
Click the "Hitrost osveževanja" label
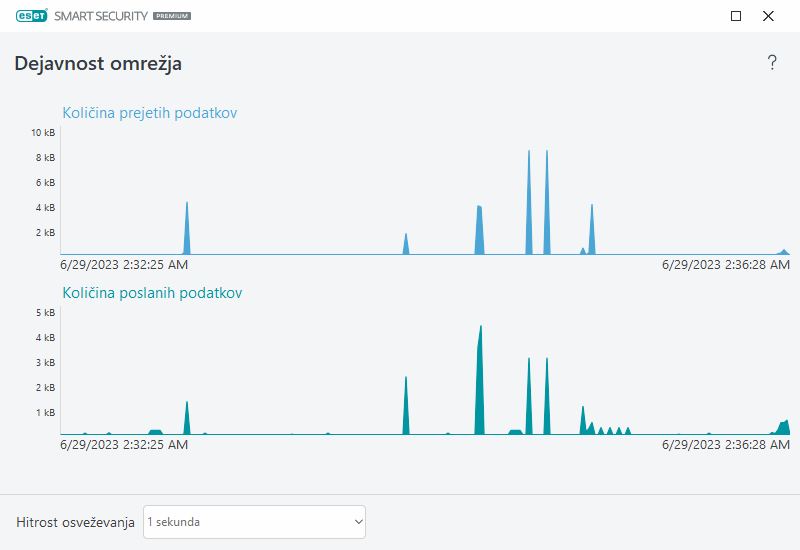[75, 522]
